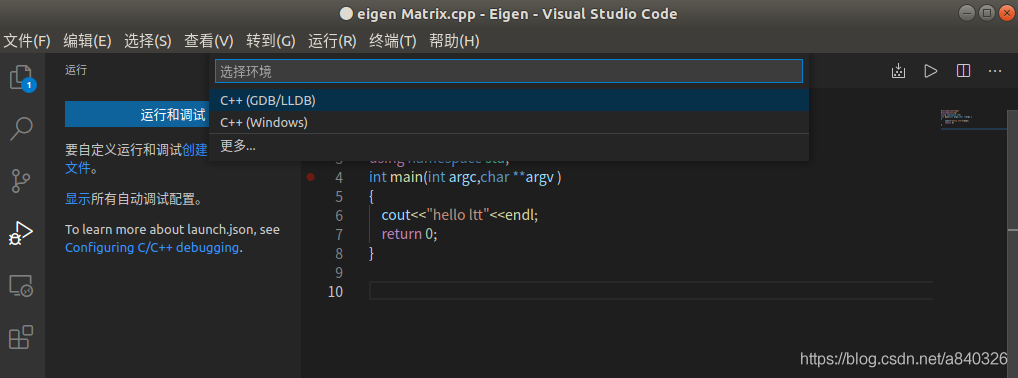Click the 创建 launch.json link

[x=194, y=150]
